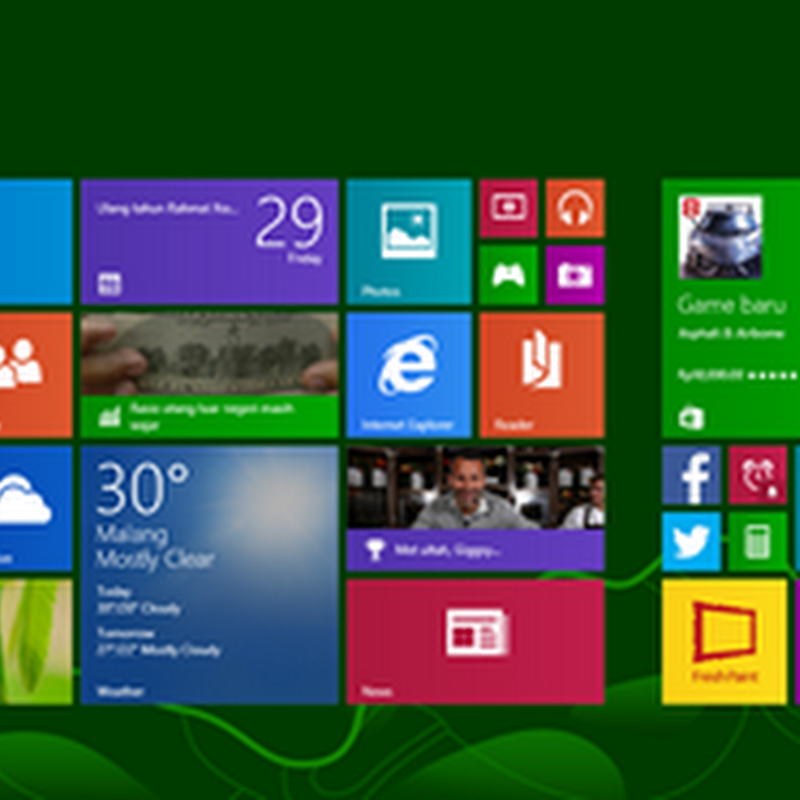Open the Sports tile with trophy icon

click(476, 508)
